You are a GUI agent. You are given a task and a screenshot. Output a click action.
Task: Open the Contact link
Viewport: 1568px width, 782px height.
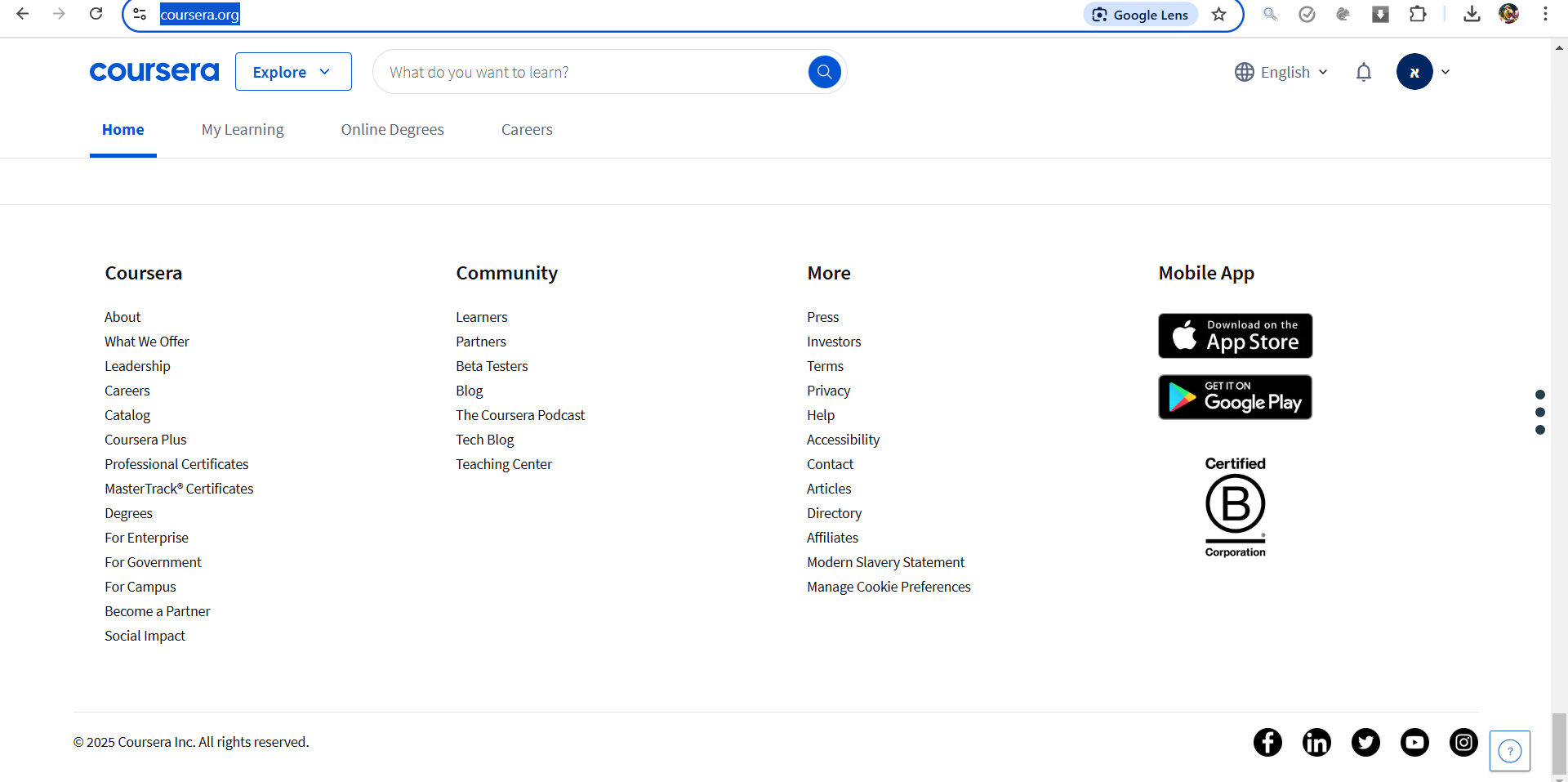(830, 464)
